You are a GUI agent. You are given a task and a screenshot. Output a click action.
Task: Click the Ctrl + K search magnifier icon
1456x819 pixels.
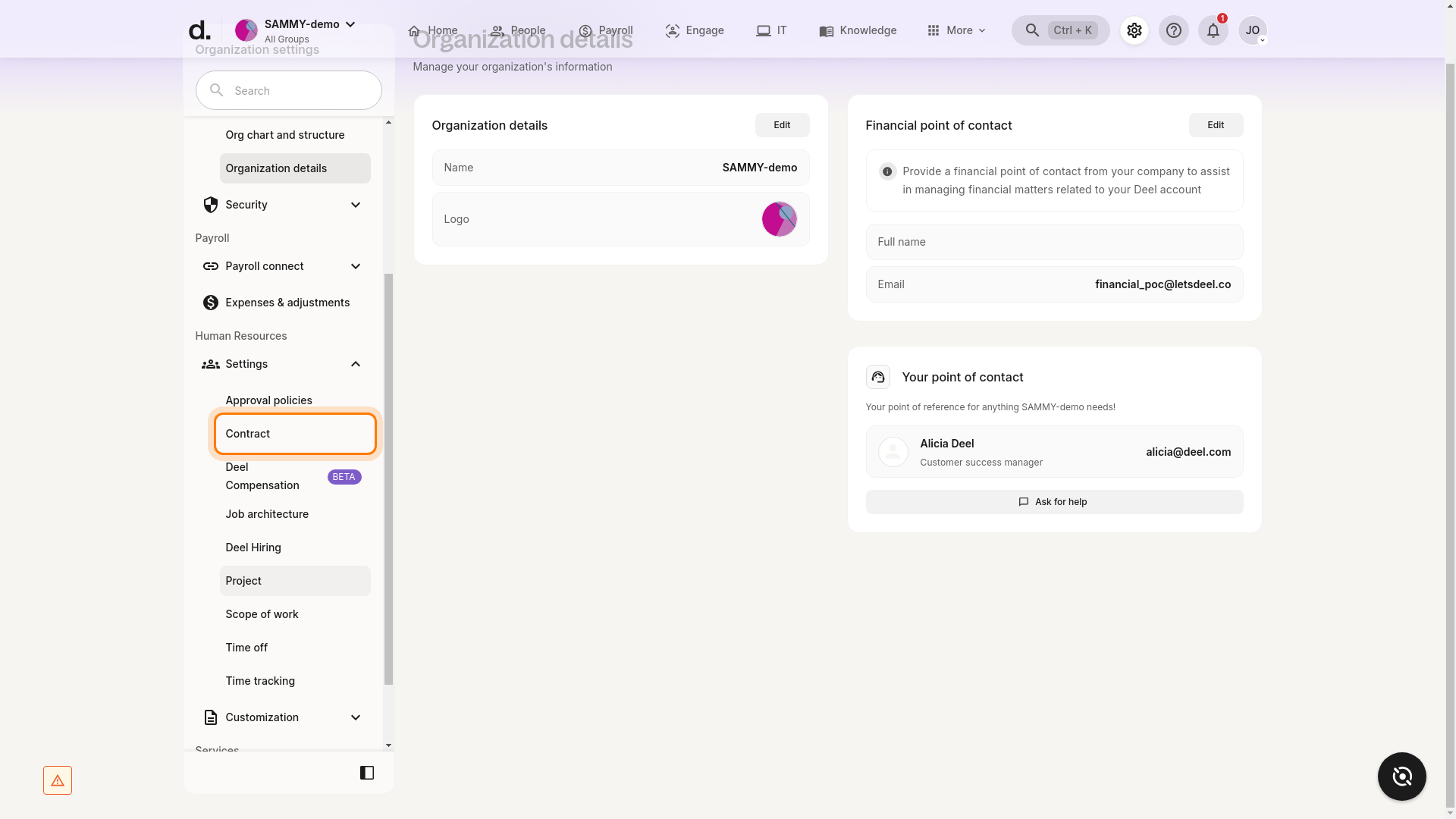click(1032, 30)
